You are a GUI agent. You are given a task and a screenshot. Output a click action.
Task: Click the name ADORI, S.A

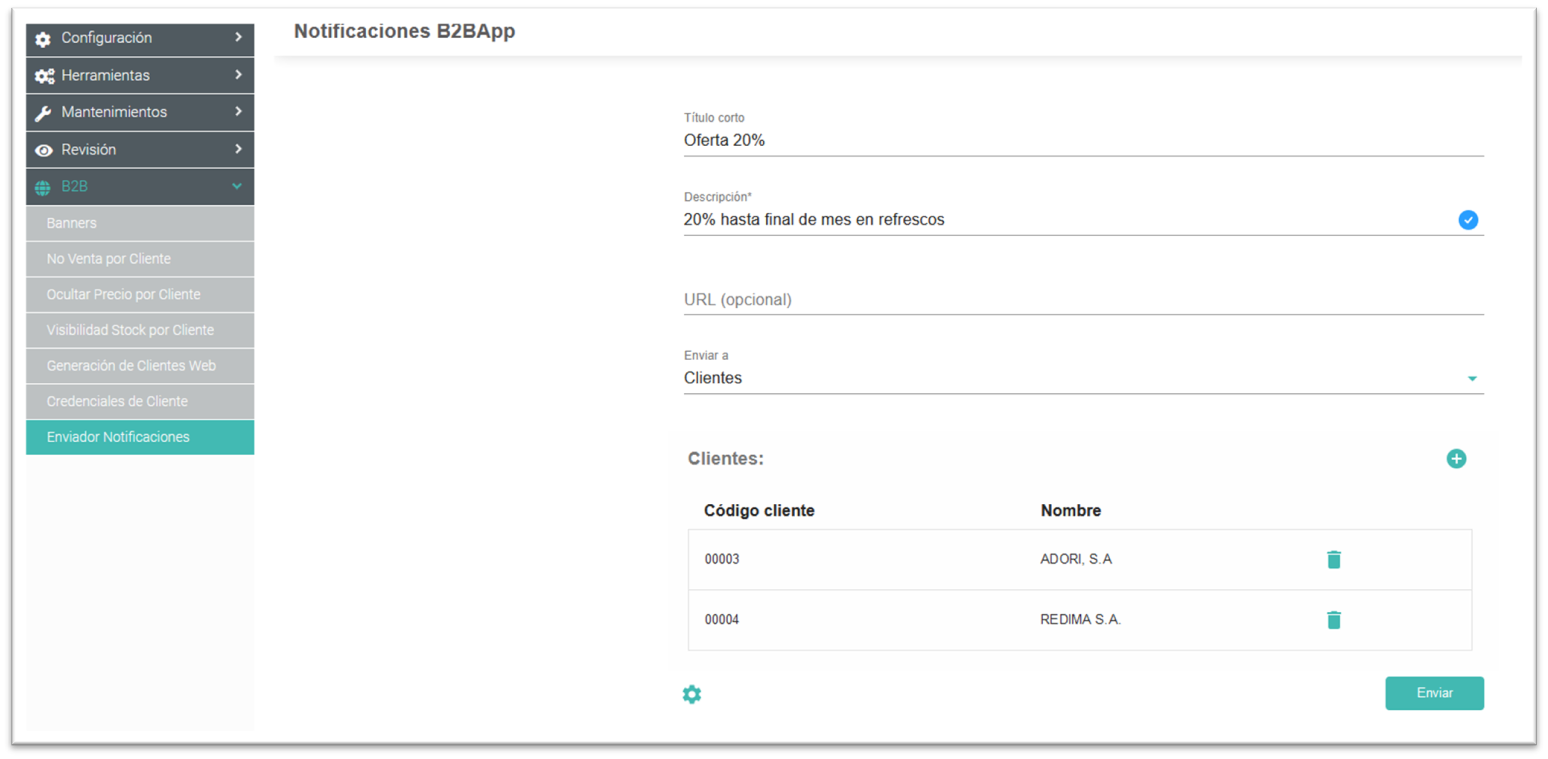coord(1076,559)
